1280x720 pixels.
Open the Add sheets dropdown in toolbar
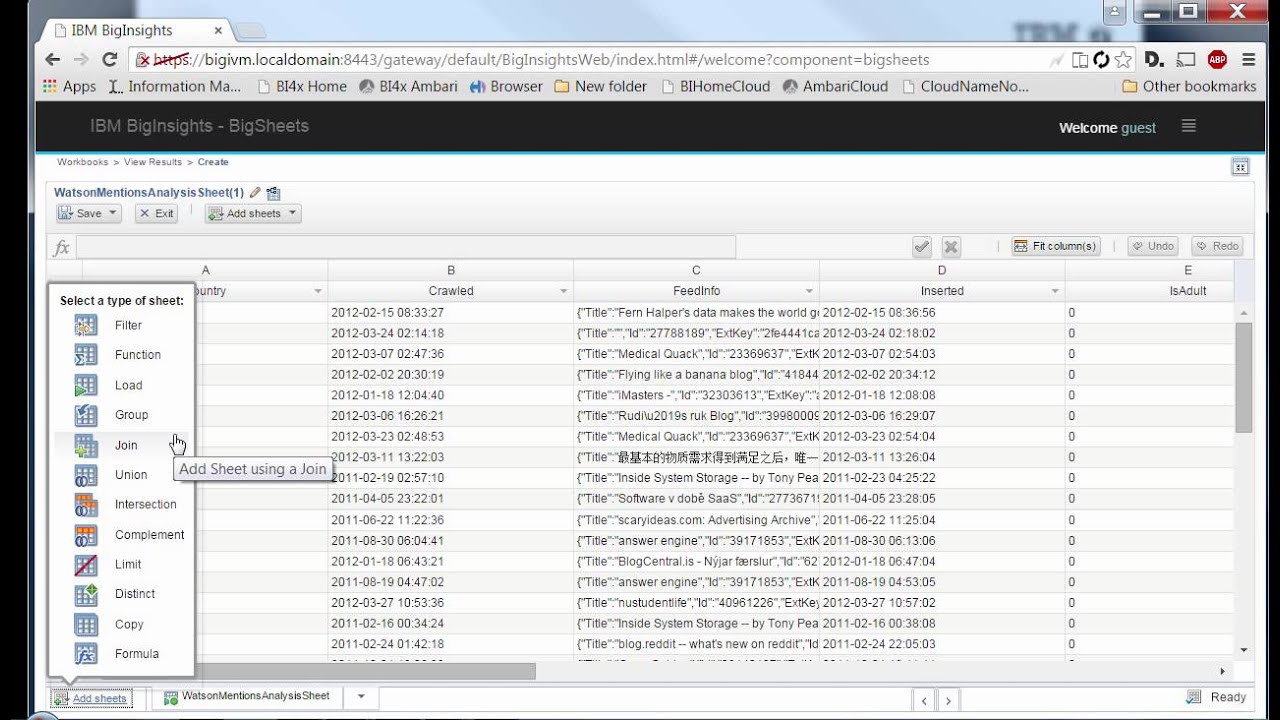pyautogui.click(x=253, y=213)
